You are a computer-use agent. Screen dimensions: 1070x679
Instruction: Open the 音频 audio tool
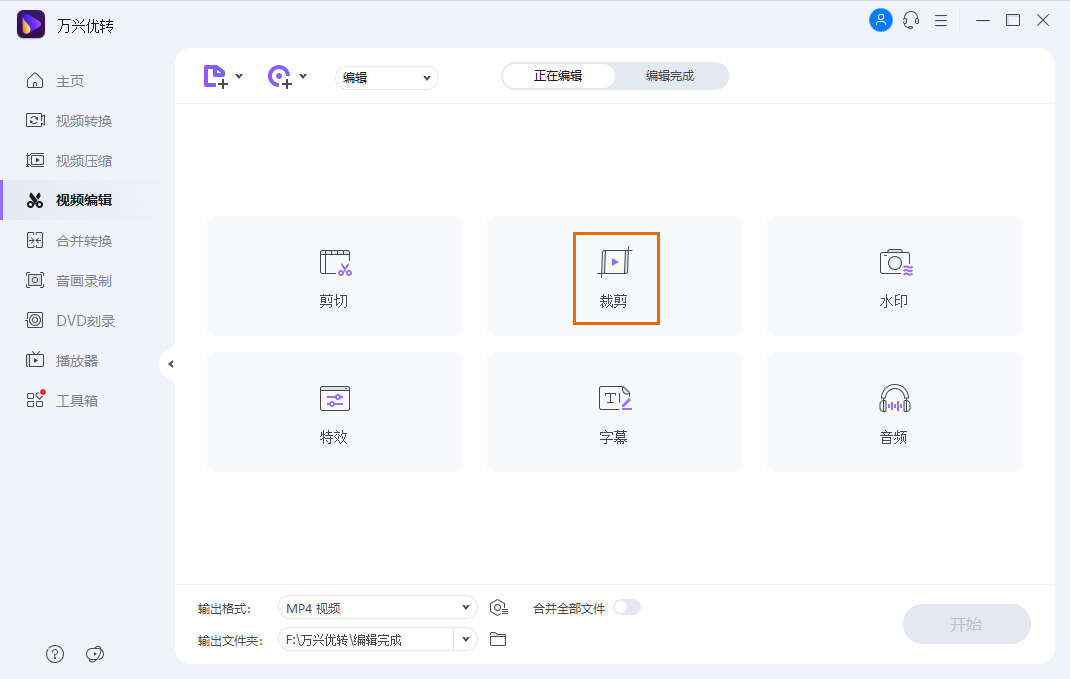895,411
